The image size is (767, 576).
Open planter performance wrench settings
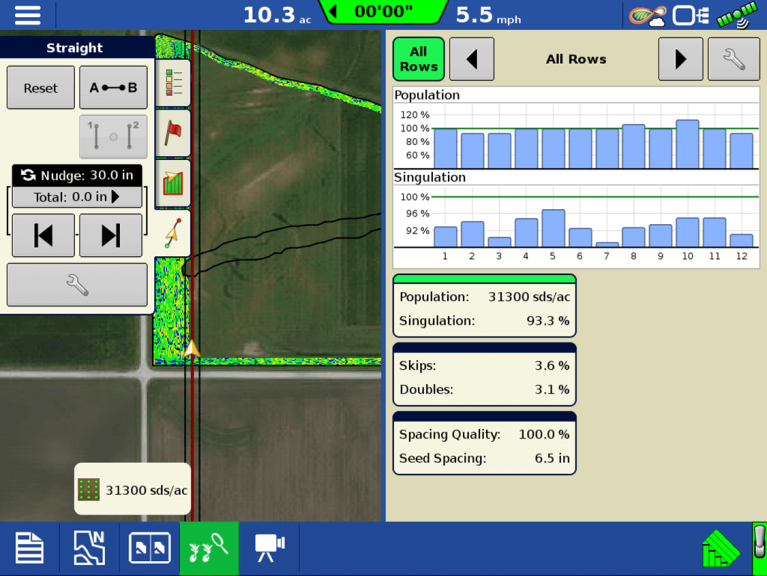733,60
